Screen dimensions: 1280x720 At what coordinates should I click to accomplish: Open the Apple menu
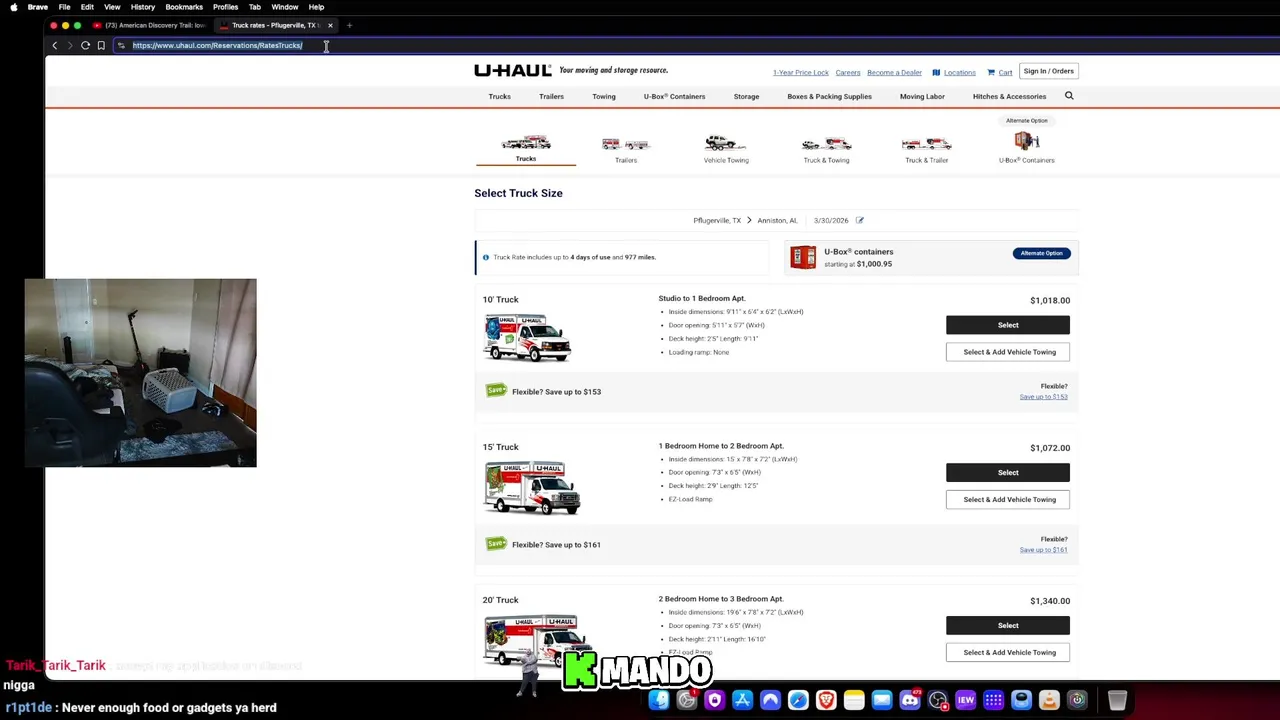tap(13, 7)
